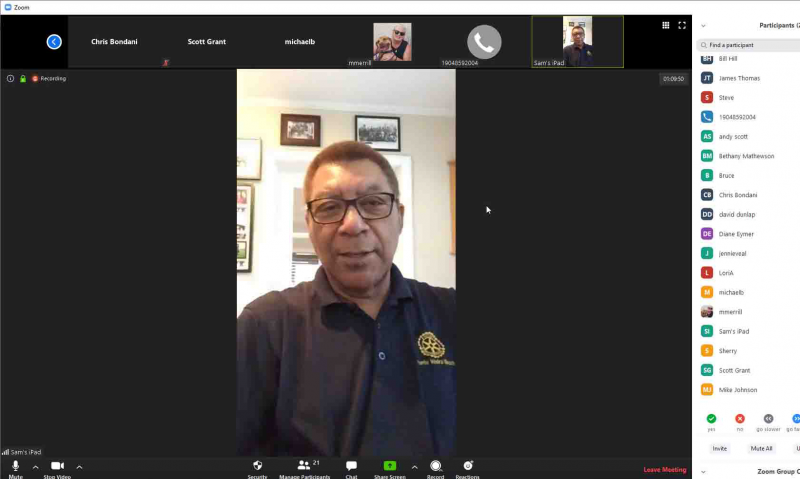Image resolution: width=800 pixels, height=479 pixels.
Task: Select Chris Bondani tile in top strip
Action: point(114,42)
